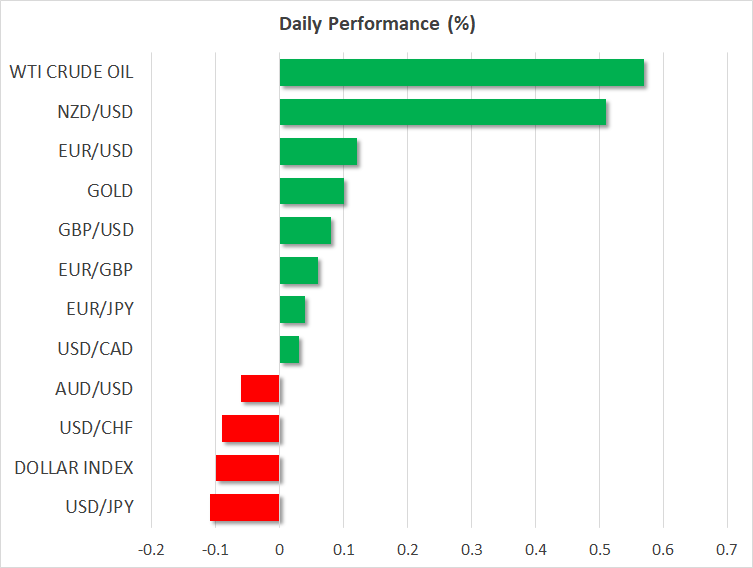Select the -0.2 axis tick label

click(x=151, y=550)
